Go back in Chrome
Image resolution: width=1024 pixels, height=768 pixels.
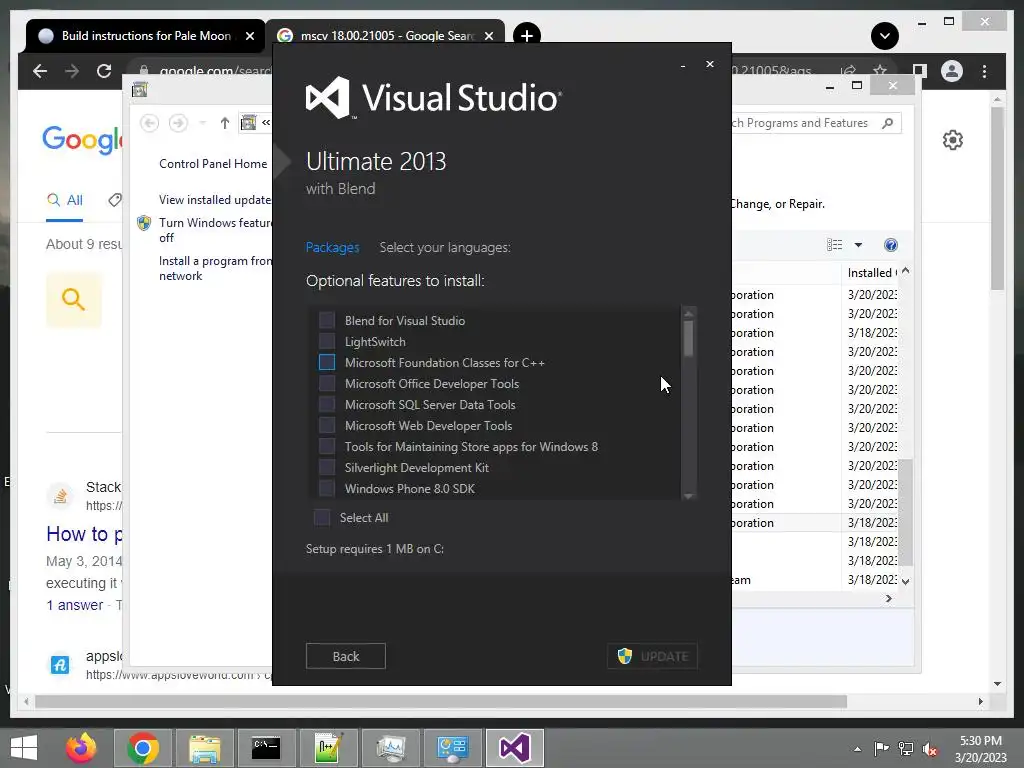(x=40, y=71)
